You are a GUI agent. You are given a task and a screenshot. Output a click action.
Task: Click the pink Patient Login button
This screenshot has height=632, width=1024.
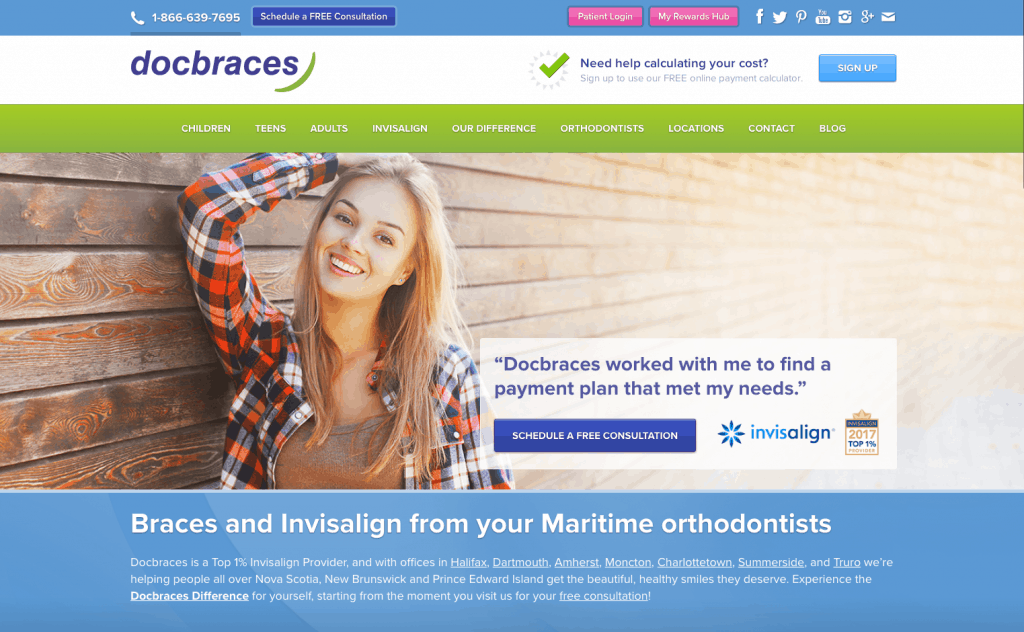[x=605, y=16]
